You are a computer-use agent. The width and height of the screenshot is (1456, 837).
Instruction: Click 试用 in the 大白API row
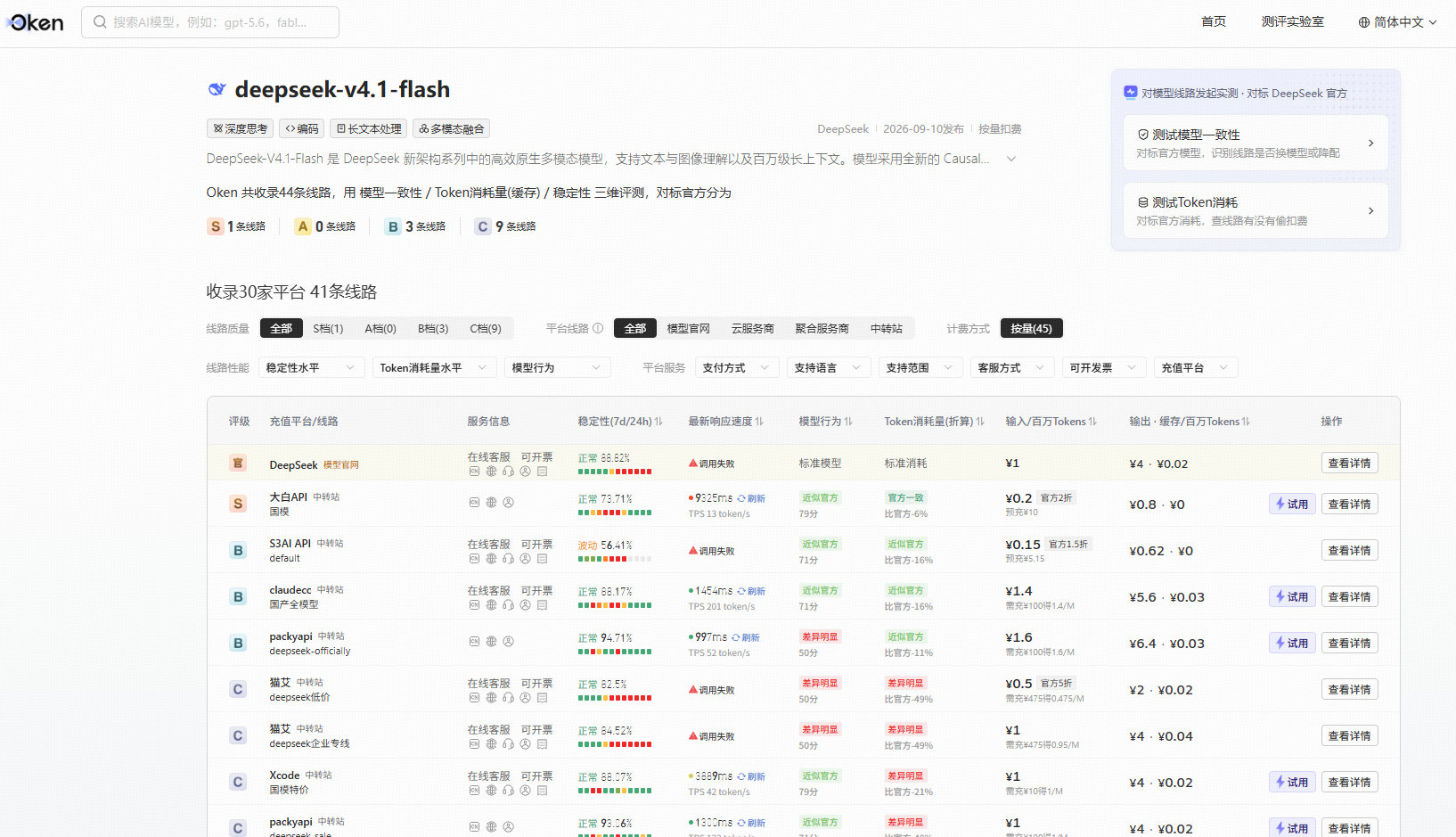[1292, 505]
